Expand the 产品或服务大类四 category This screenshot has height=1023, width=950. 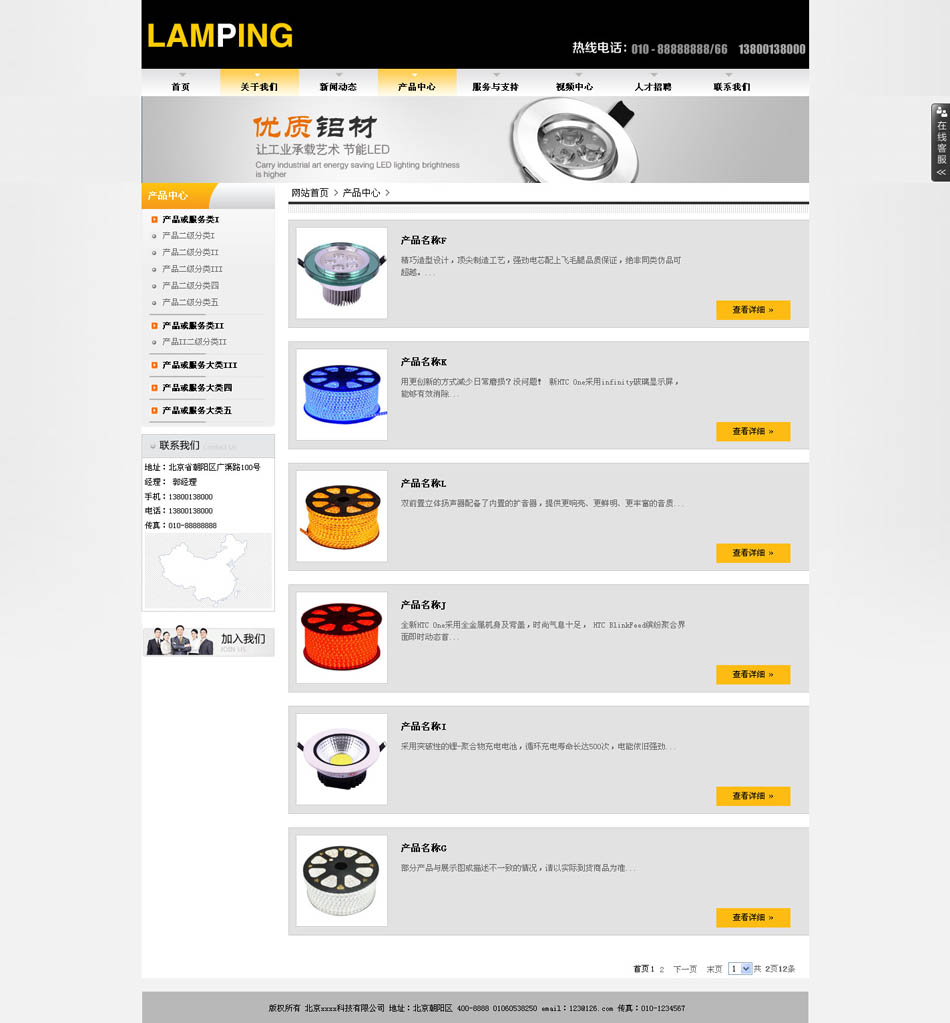[197, 388]
